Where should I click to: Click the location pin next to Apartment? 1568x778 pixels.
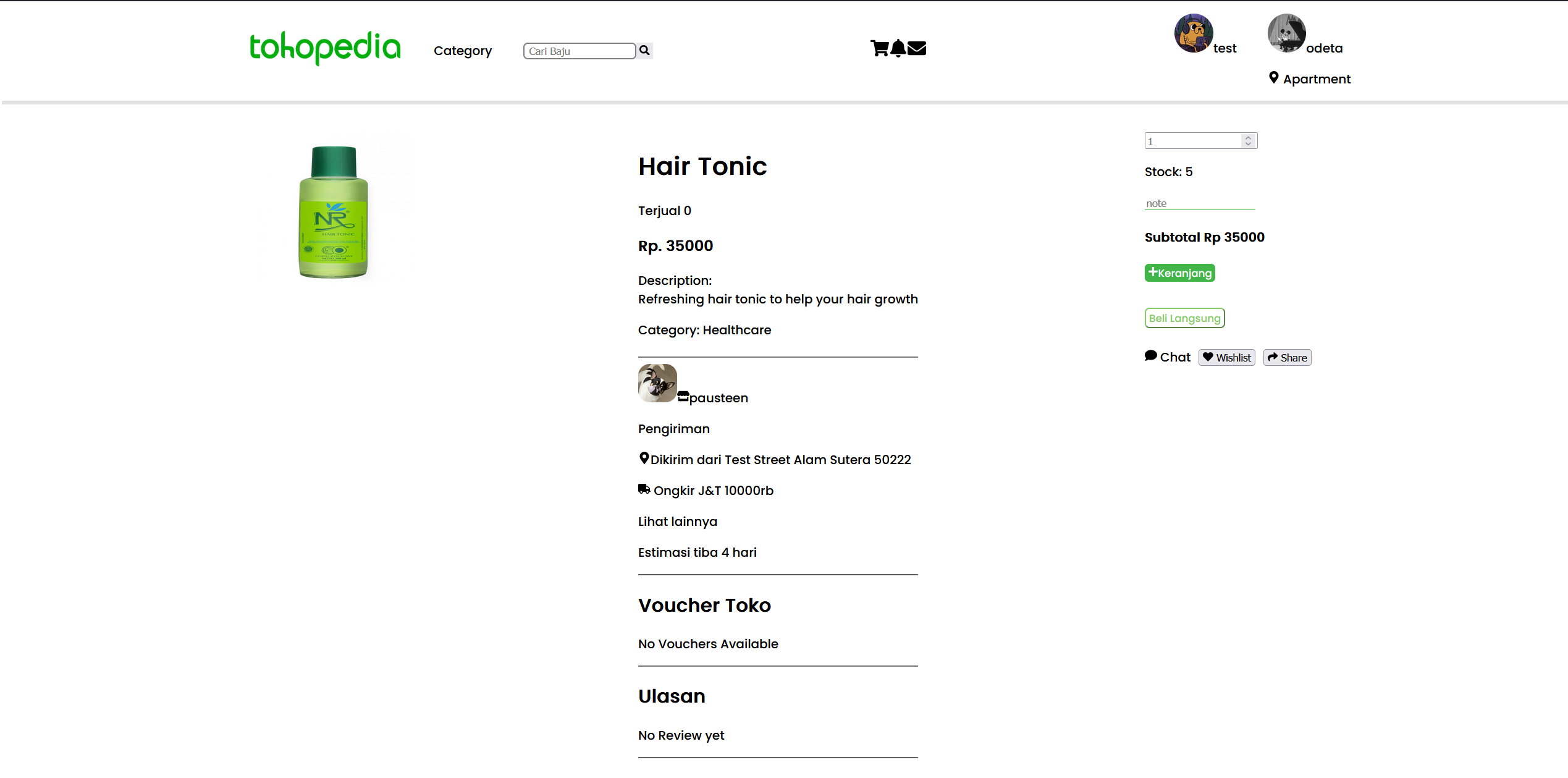tap(1273, 77)
